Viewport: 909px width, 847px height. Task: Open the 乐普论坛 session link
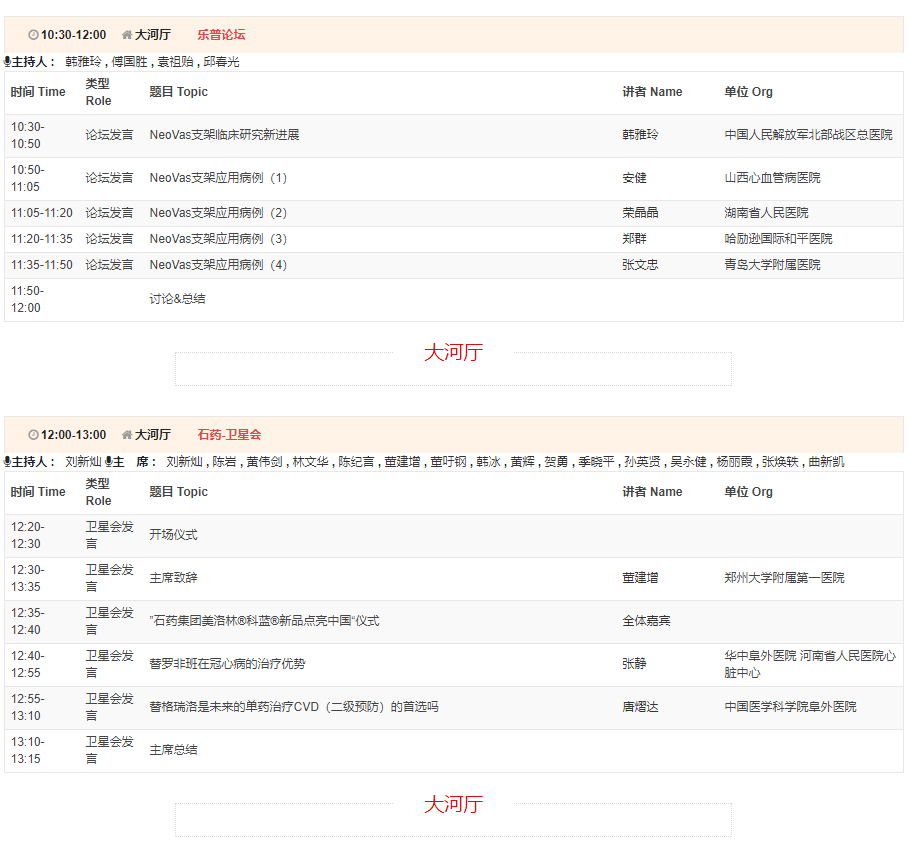221,35
